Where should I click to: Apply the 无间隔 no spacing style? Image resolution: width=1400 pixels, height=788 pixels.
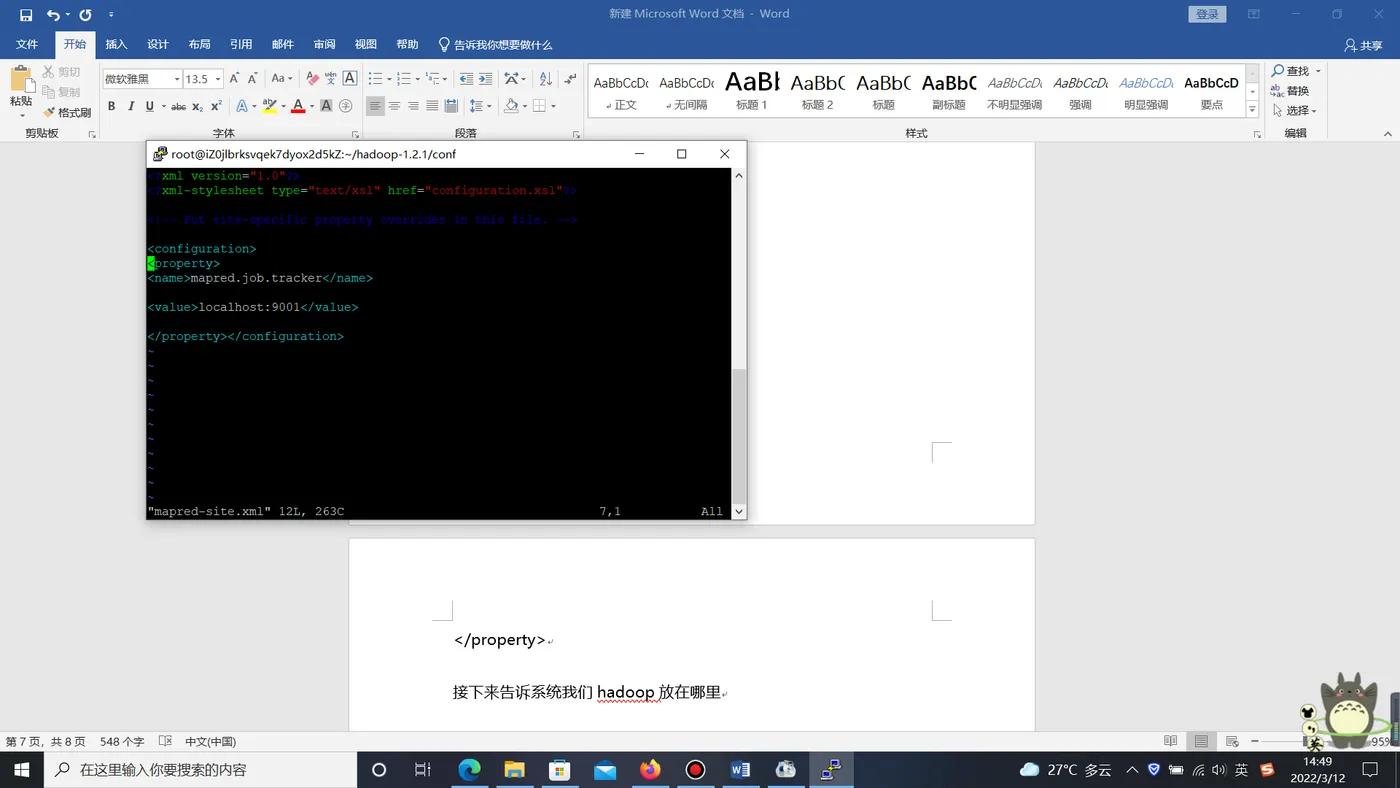click(686, 90)
